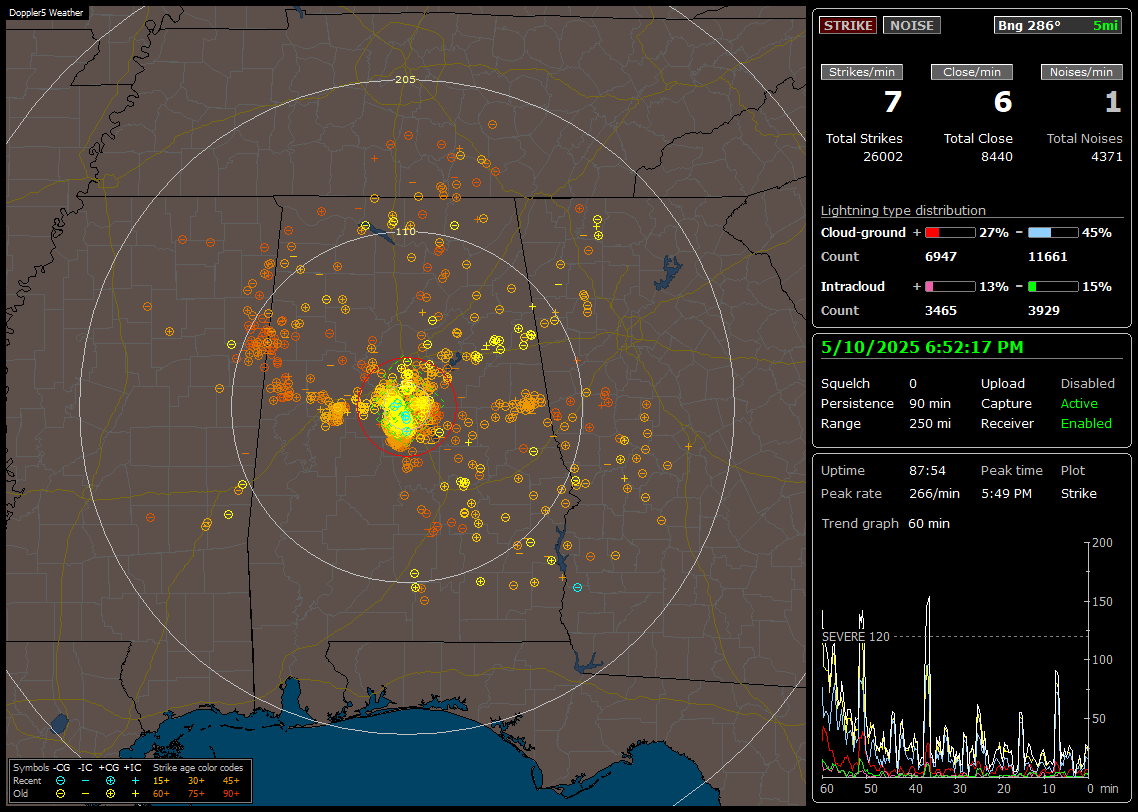This screenshot has width=1138, height=812.
Task: Click the Close/min header button
Action: 972,72
